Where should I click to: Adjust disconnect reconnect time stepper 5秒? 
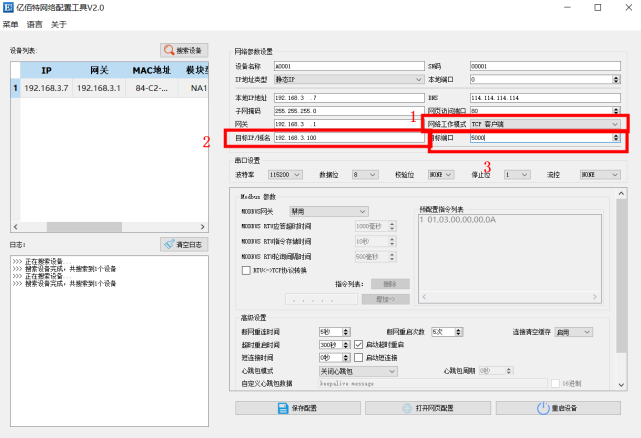[346, 332]
